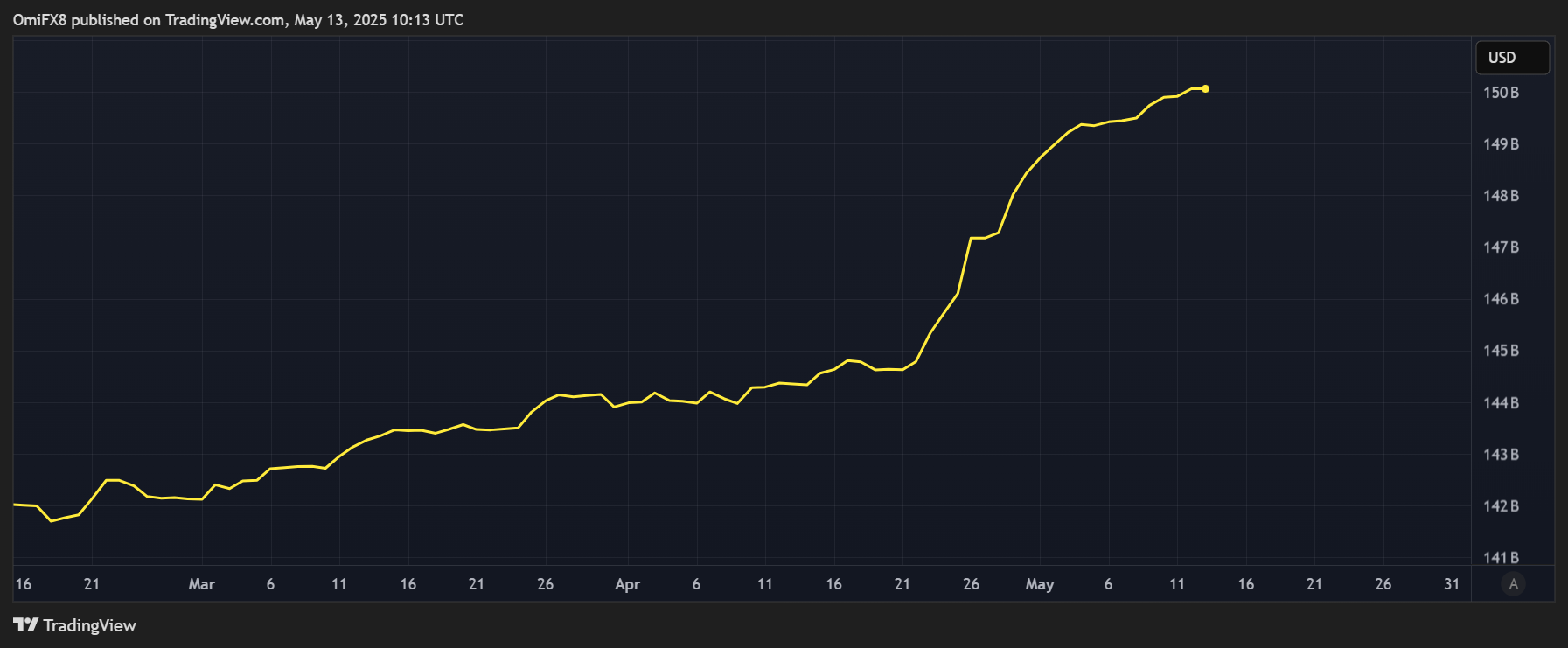Viewport: 1568px width, 648px height.
Task: Toggle auto scale button A
Action: [1514, 583]
